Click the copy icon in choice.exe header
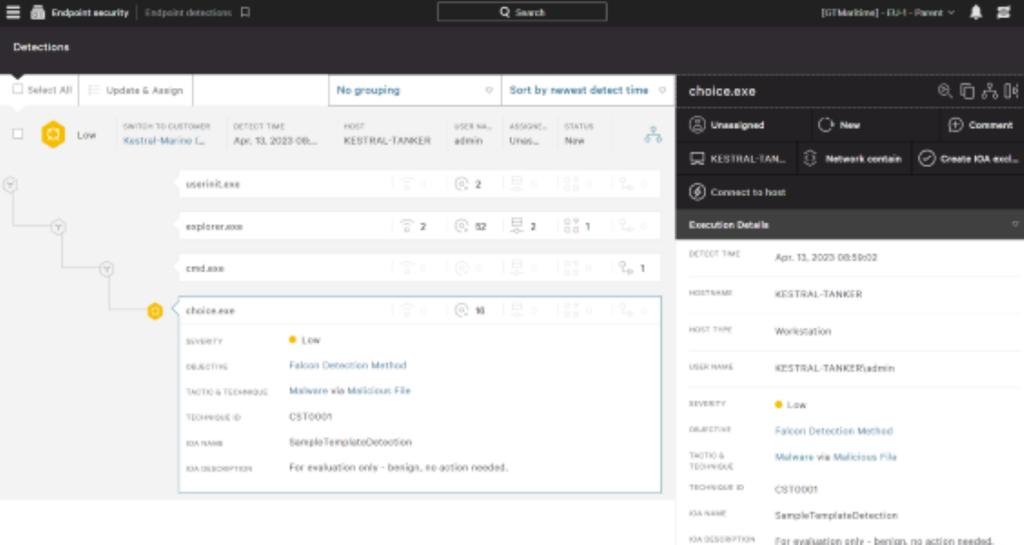The width and height of the screenshot is (1024, 545). [x=967, y=91]
